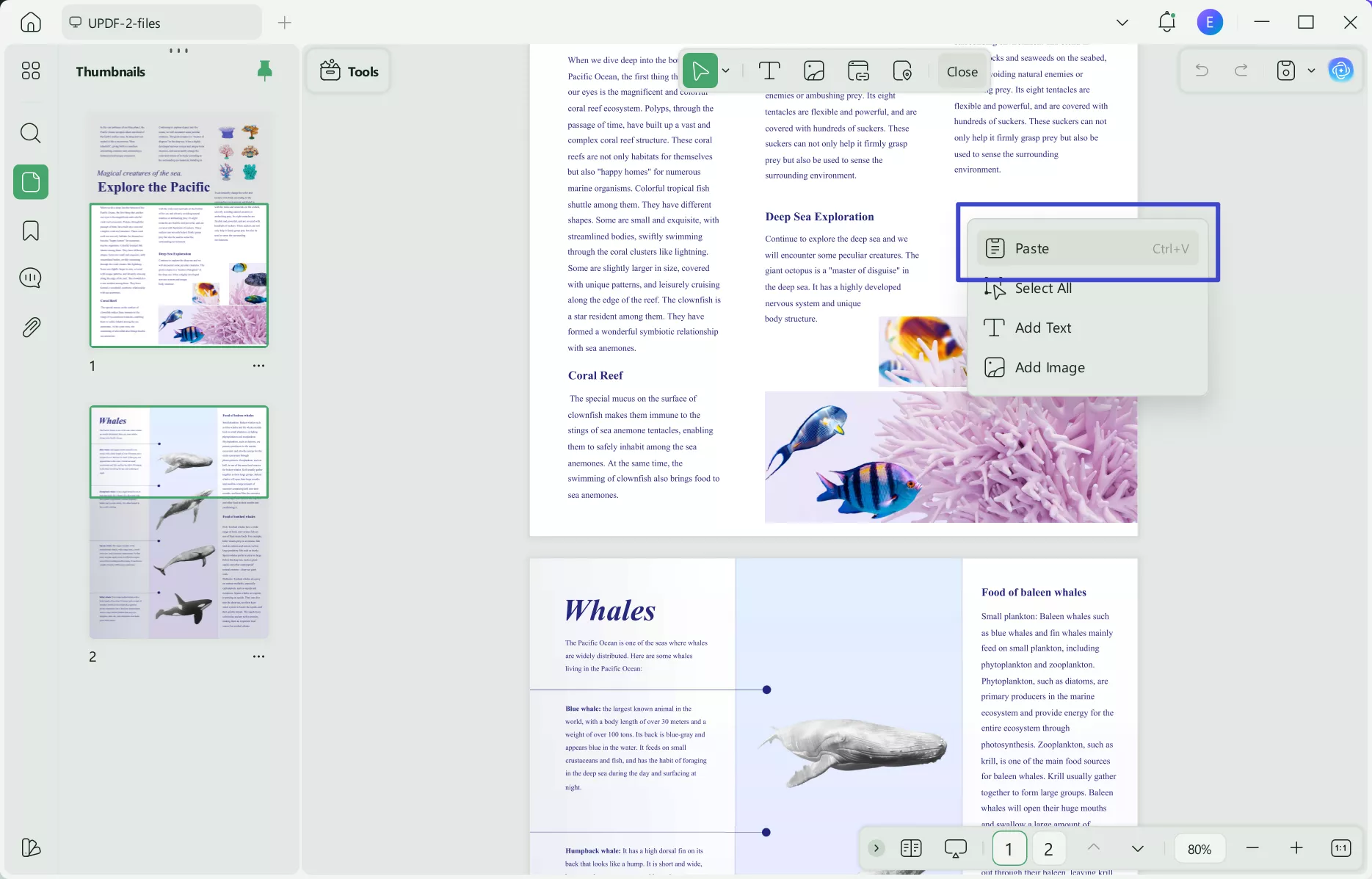Expand the save options chevron

pyautogui.click(x=1313, y=70)
